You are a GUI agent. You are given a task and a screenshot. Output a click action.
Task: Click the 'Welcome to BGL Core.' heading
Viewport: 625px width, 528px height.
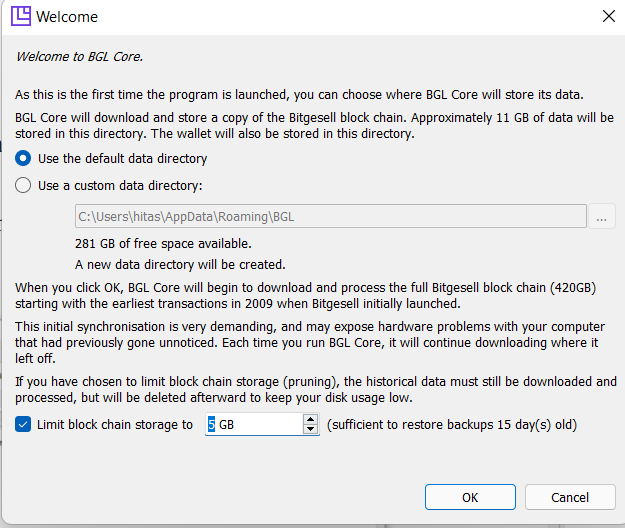(x=79, y=57)
